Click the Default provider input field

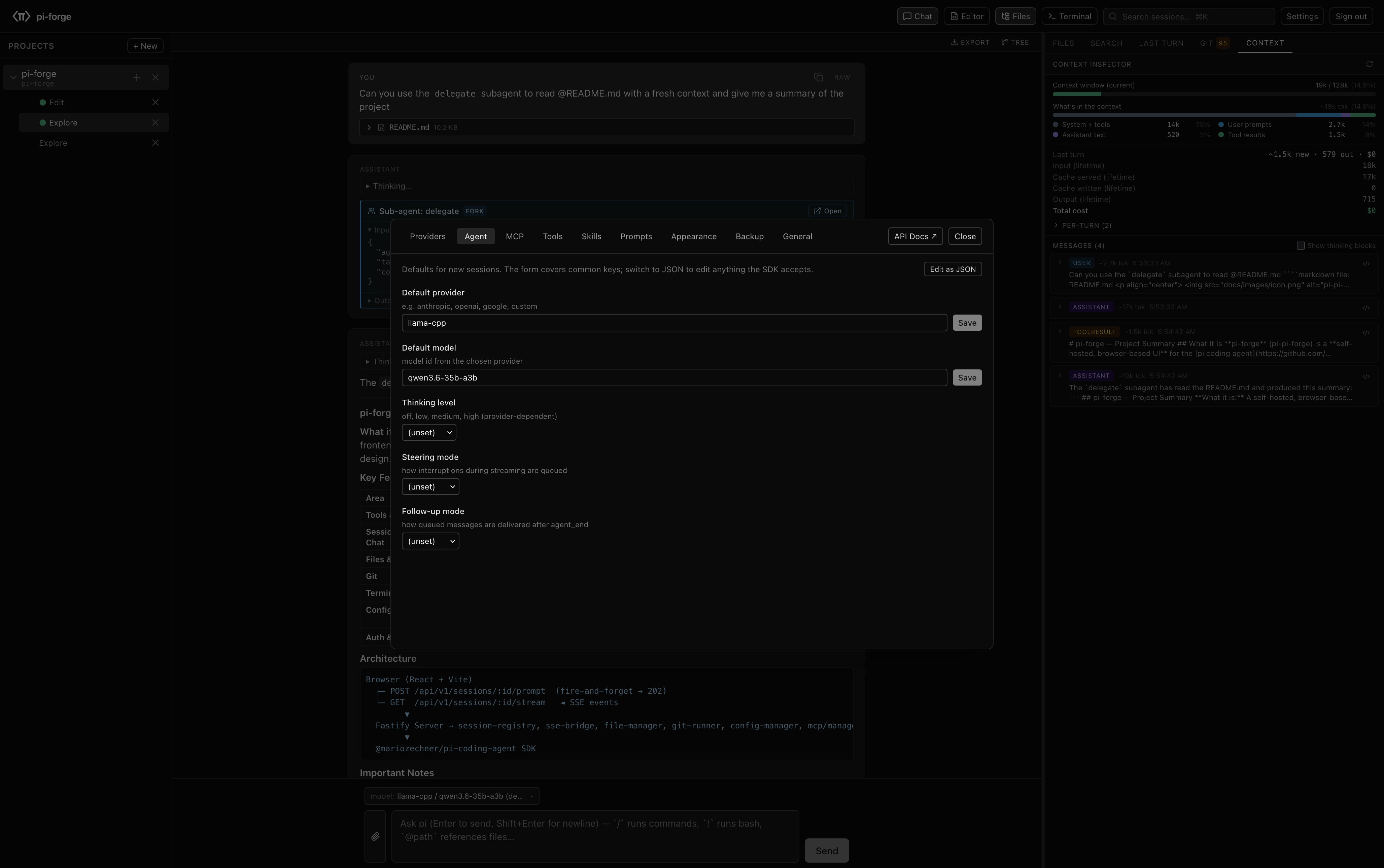[674, 323]
